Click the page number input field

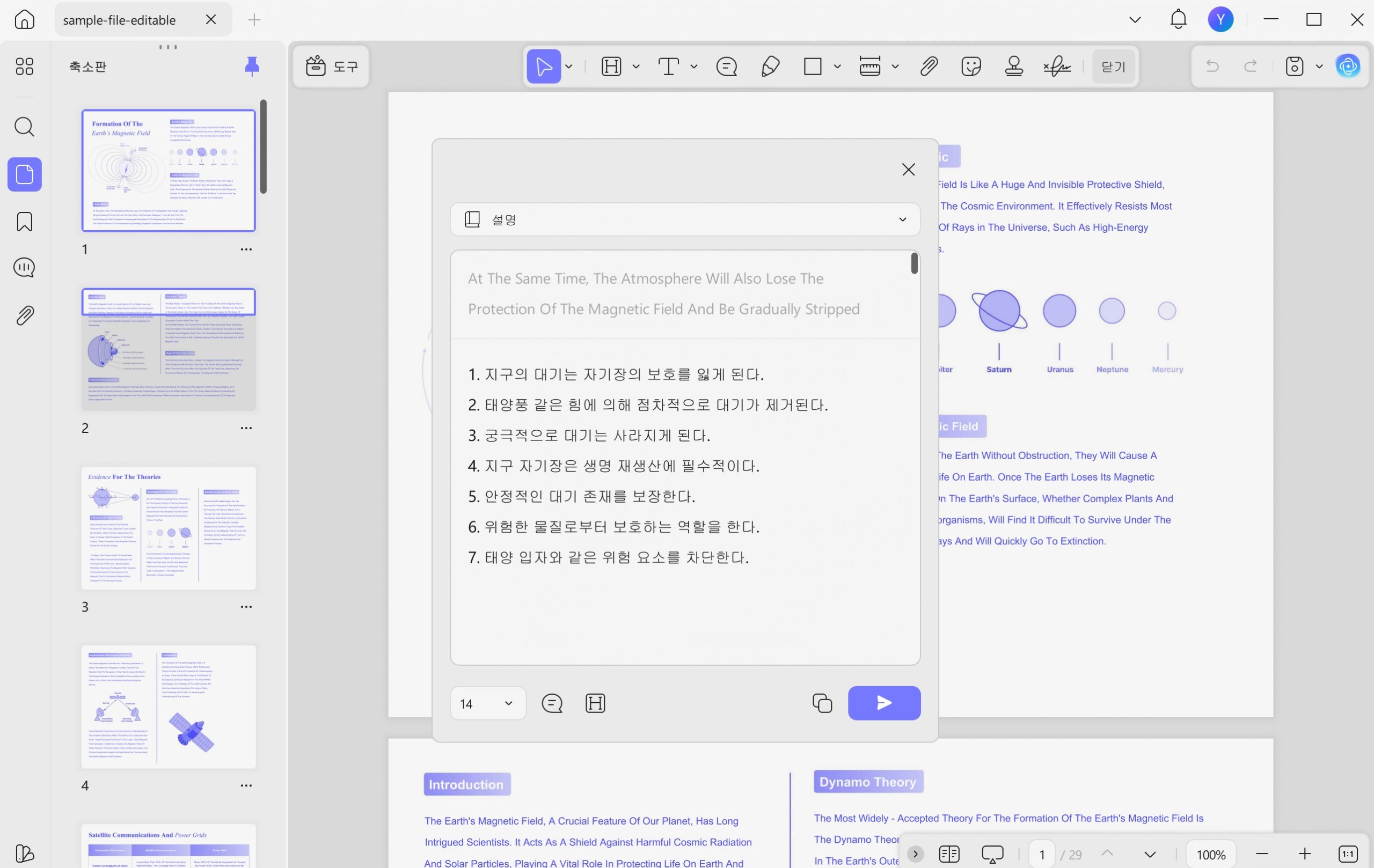click(x=1042, y=854)
